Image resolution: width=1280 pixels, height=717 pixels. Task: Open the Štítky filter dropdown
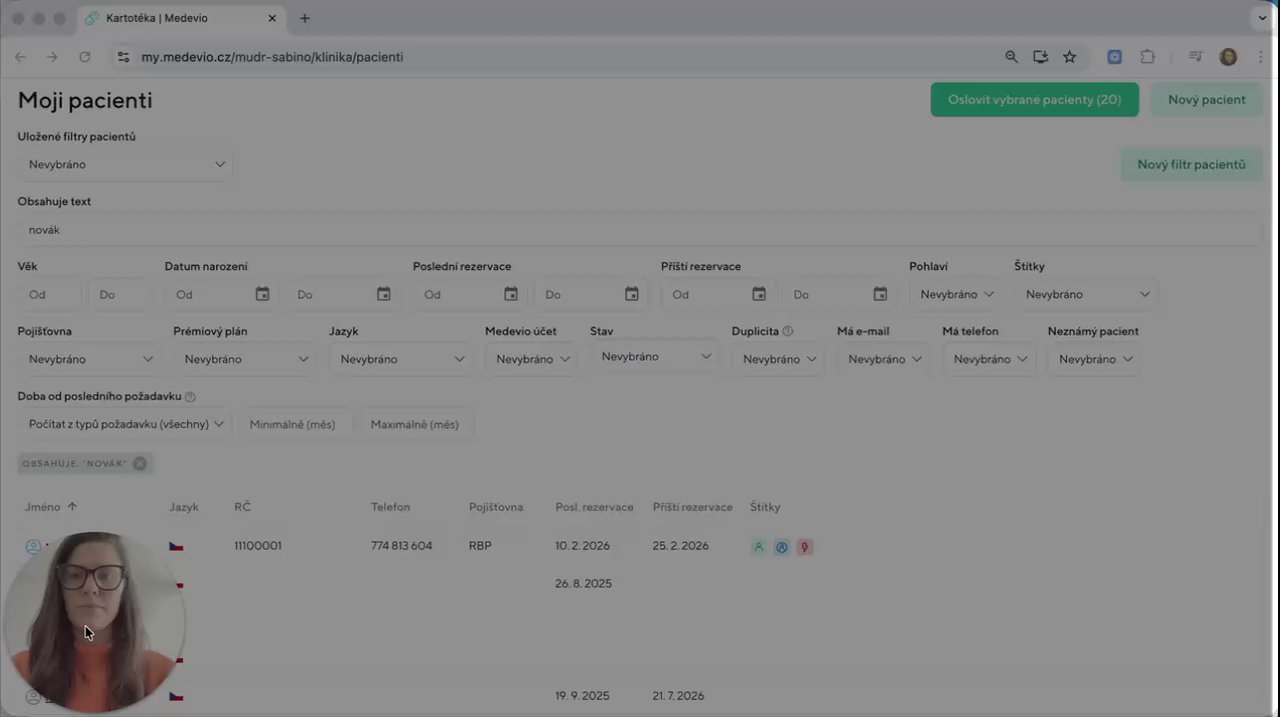coord(1086,294)
